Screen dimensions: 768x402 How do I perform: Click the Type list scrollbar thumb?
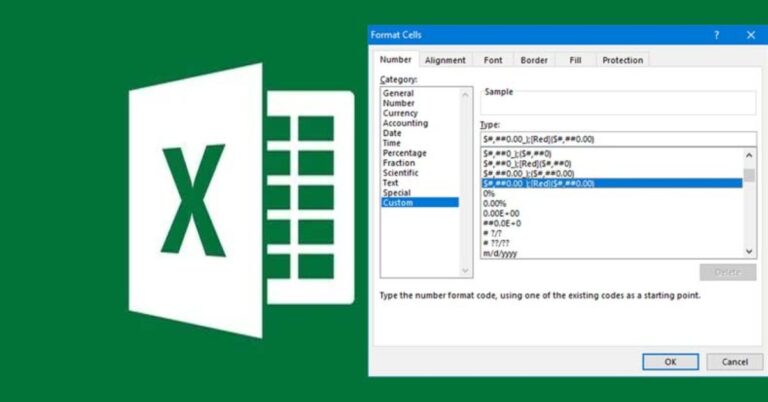(749, 175)
